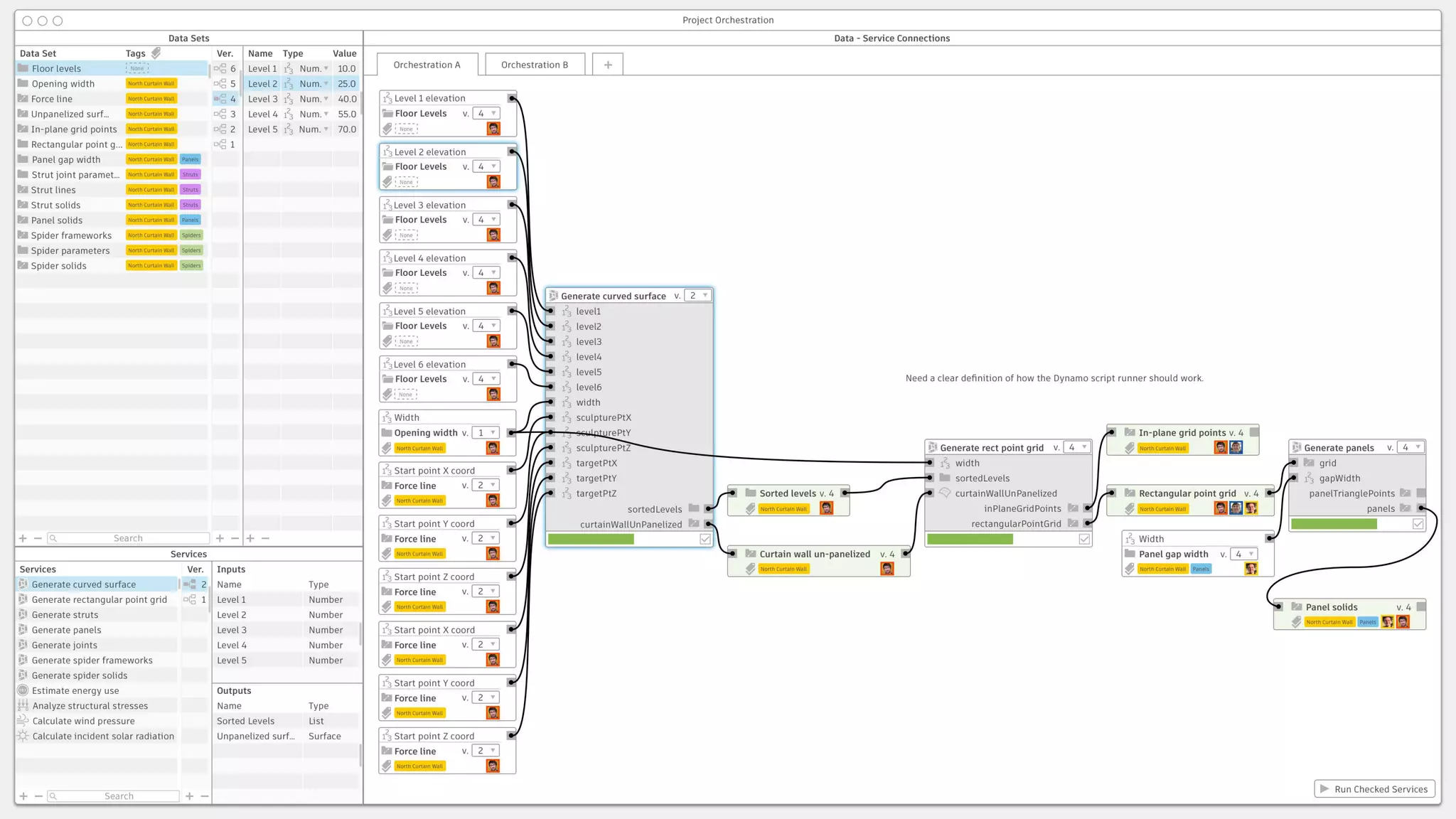The width and height of the screenshot is (1456, 819).
Task: Switch to Orchestration B tab
Action: (x=535, y=65)
